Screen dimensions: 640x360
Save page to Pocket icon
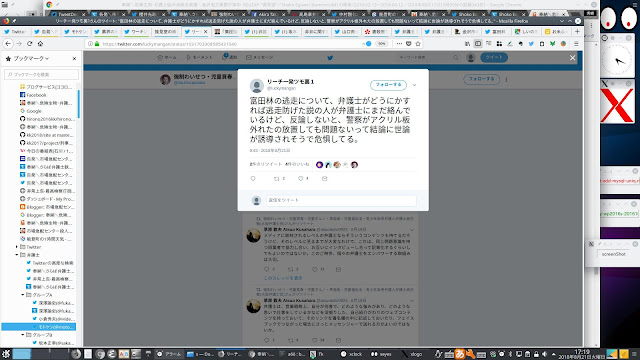[409, 44]
